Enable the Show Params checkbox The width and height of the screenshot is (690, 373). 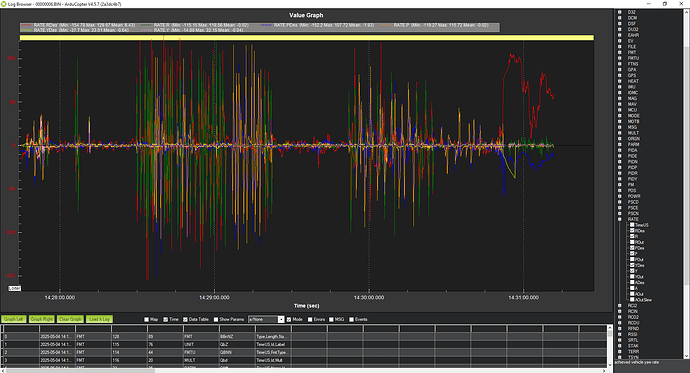pyautogui.click(x=216, y=319)
